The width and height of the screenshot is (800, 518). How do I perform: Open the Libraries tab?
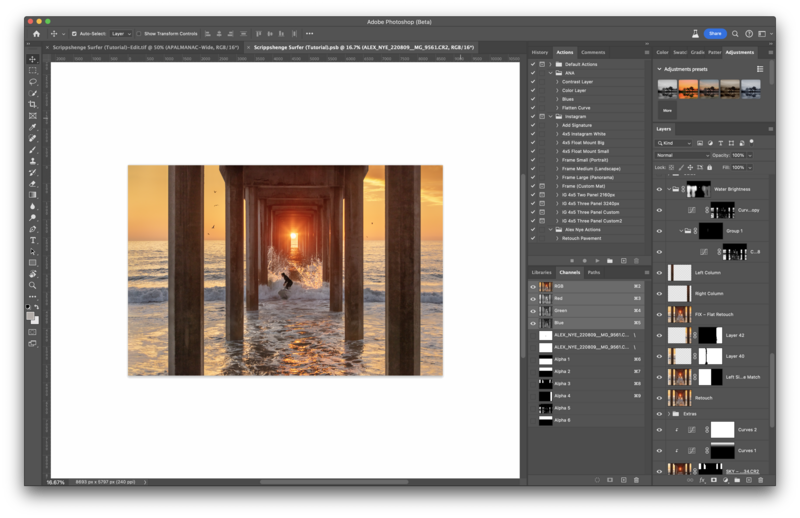[541, 273]
